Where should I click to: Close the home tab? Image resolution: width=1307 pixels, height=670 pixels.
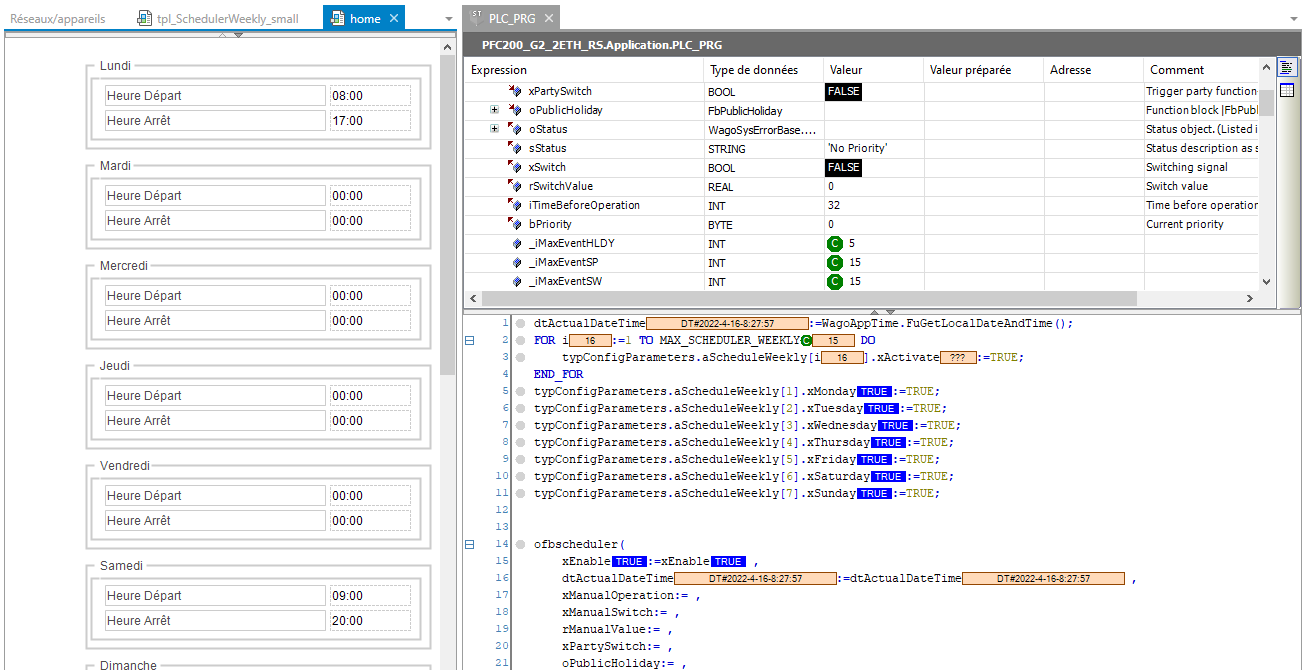pos(394,19)
